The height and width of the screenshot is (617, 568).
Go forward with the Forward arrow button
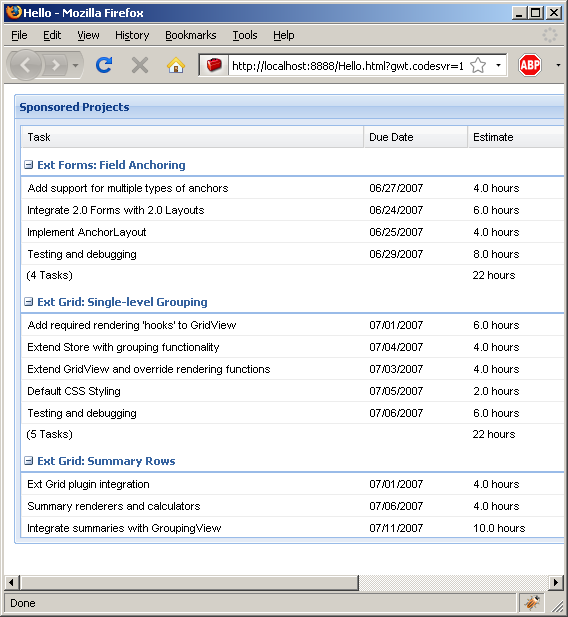56,65
